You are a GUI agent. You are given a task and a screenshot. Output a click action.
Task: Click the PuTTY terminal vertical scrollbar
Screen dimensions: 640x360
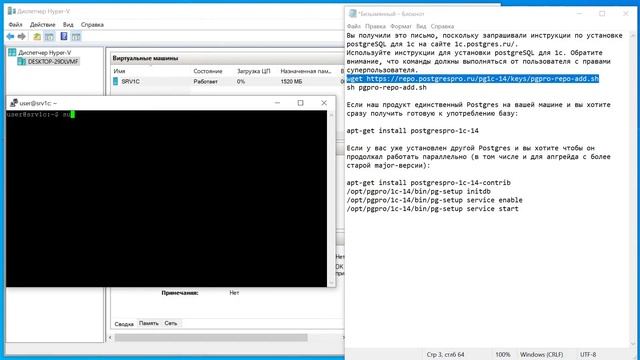point(331,198)
